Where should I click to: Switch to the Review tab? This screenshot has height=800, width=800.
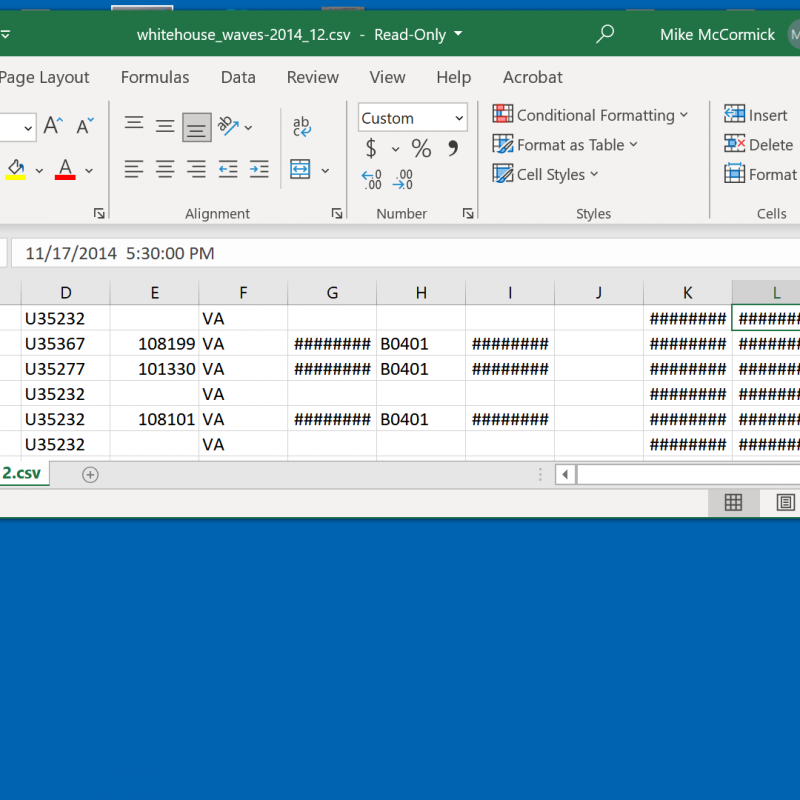click(x=312, y=77)
